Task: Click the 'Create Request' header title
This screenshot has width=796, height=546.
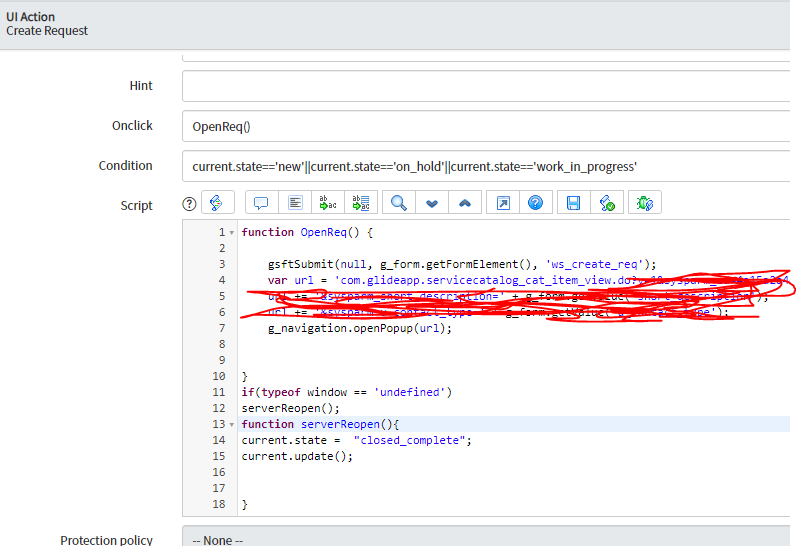Action: coord(47,31)
